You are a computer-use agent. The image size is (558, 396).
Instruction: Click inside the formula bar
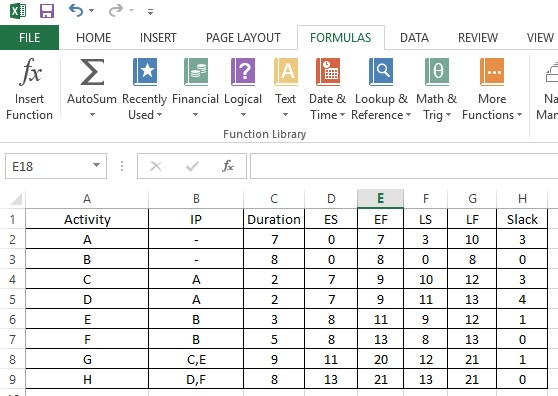[404, 166]
